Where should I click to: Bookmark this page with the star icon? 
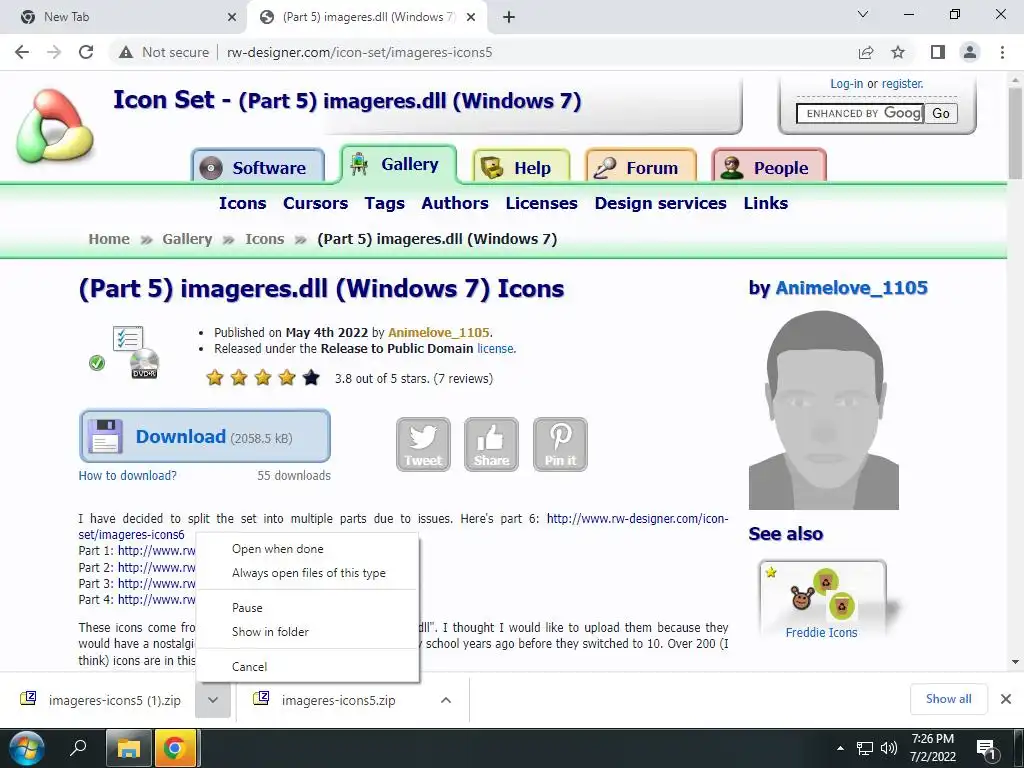tap(898, 52)
